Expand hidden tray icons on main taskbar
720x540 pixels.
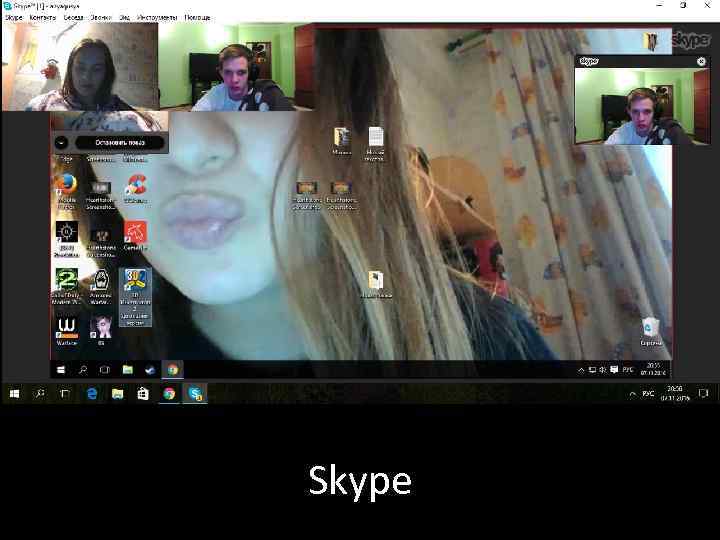click(x=632, y=394)
